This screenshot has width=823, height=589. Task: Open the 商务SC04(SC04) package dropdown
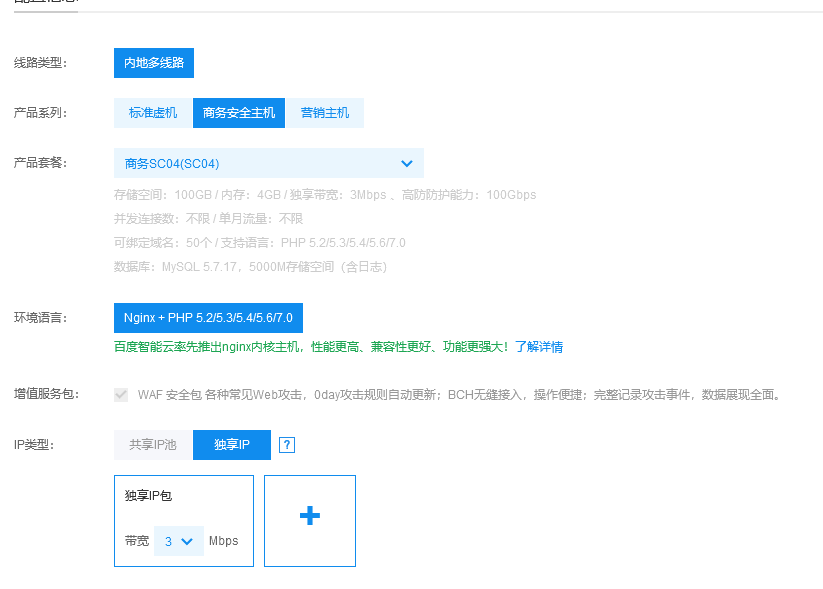268,163
